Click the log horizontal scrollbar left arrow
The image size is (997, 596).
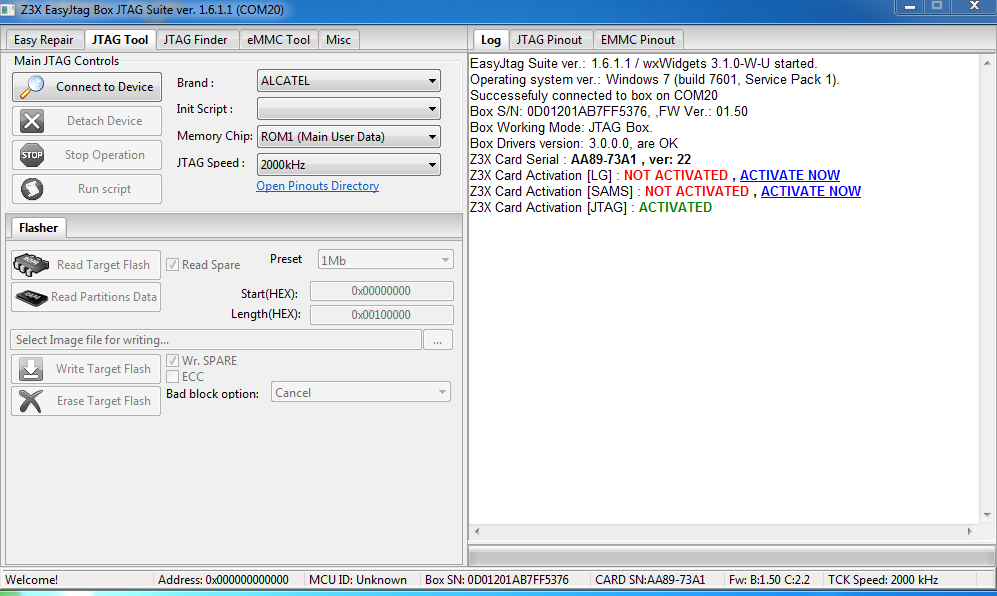tap(477, 531)
